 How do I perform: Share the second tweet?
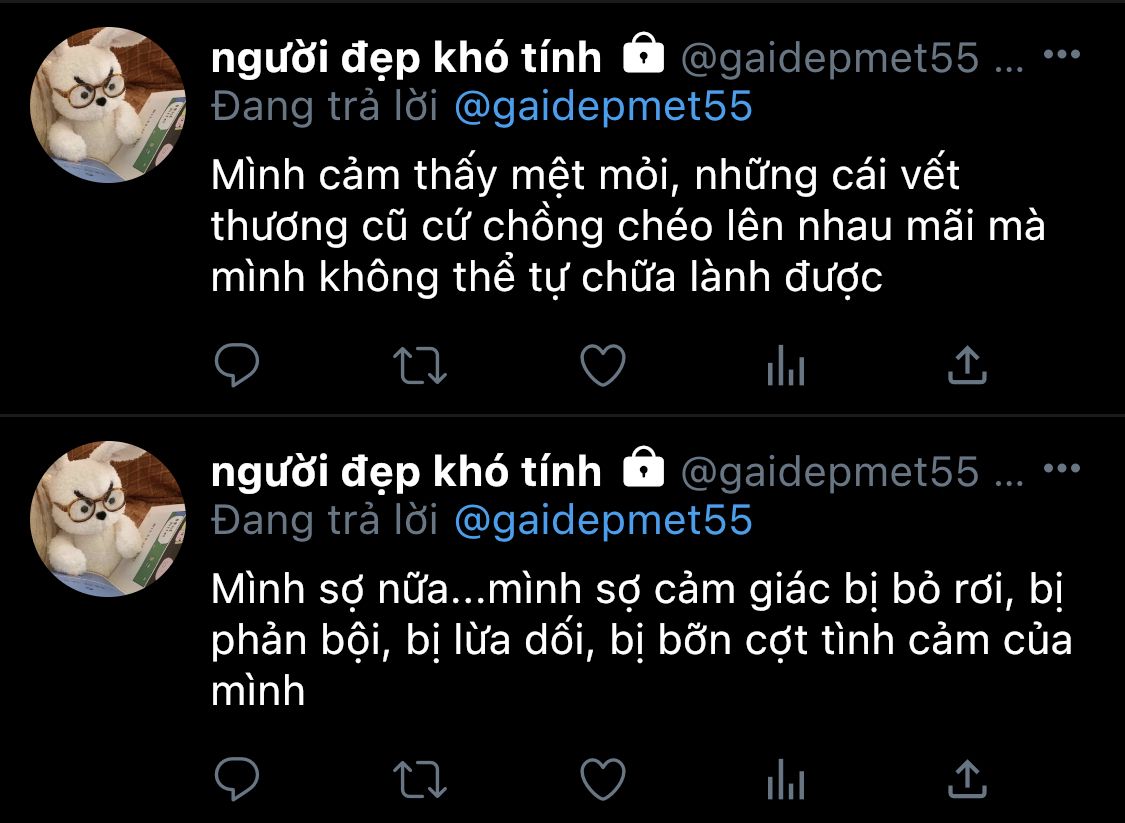967,779
